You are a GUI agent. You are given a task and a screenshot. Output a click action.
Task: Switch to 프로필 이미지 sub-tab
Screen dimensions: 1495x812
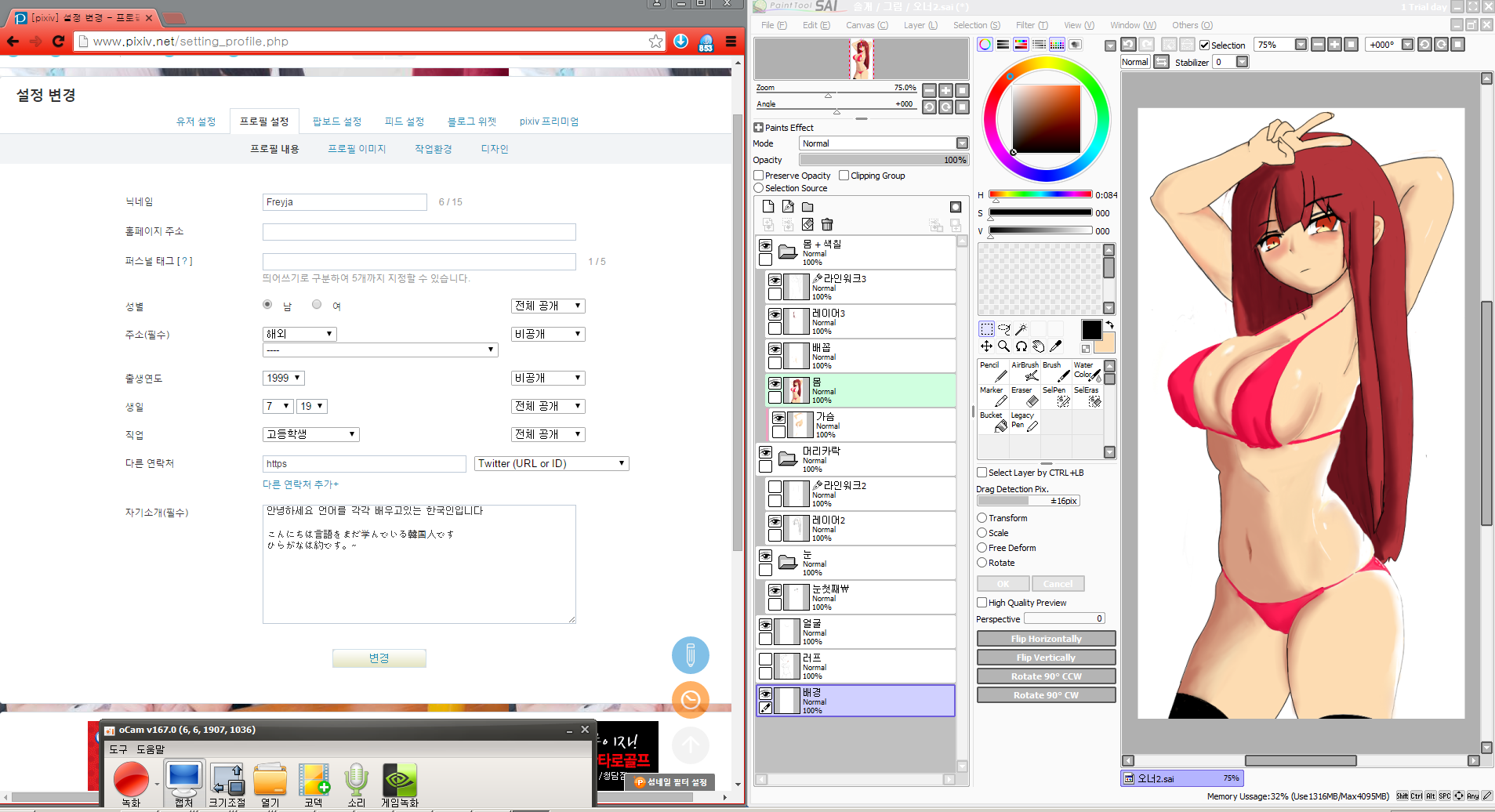pyautogui.click(x=357, y=149)
